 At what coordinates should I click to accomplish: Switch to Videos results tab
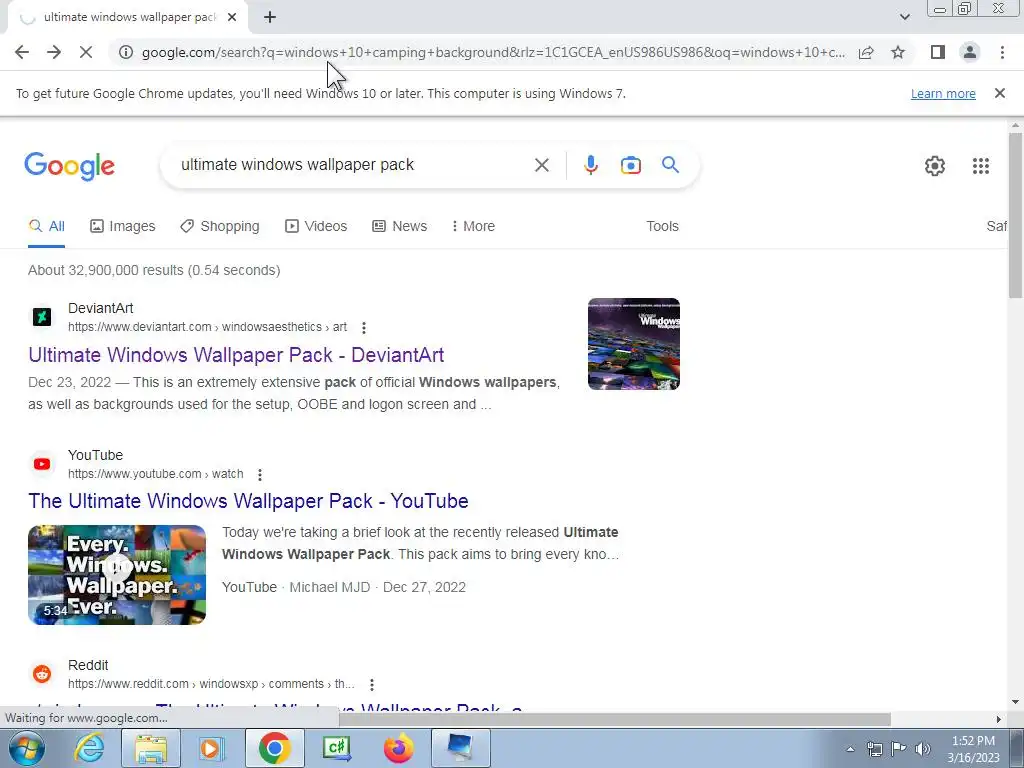click(x=316, y=226)
